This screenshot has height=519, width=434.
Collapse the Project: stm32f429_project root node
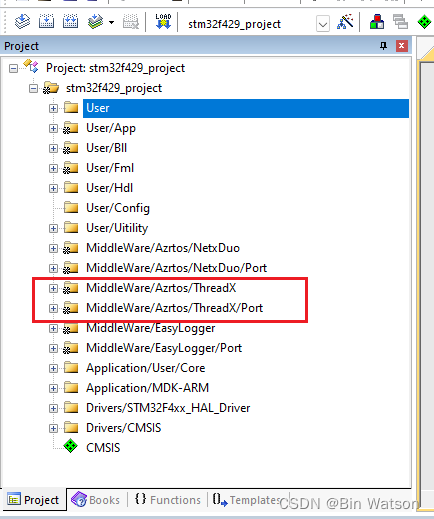coord(13,69)
